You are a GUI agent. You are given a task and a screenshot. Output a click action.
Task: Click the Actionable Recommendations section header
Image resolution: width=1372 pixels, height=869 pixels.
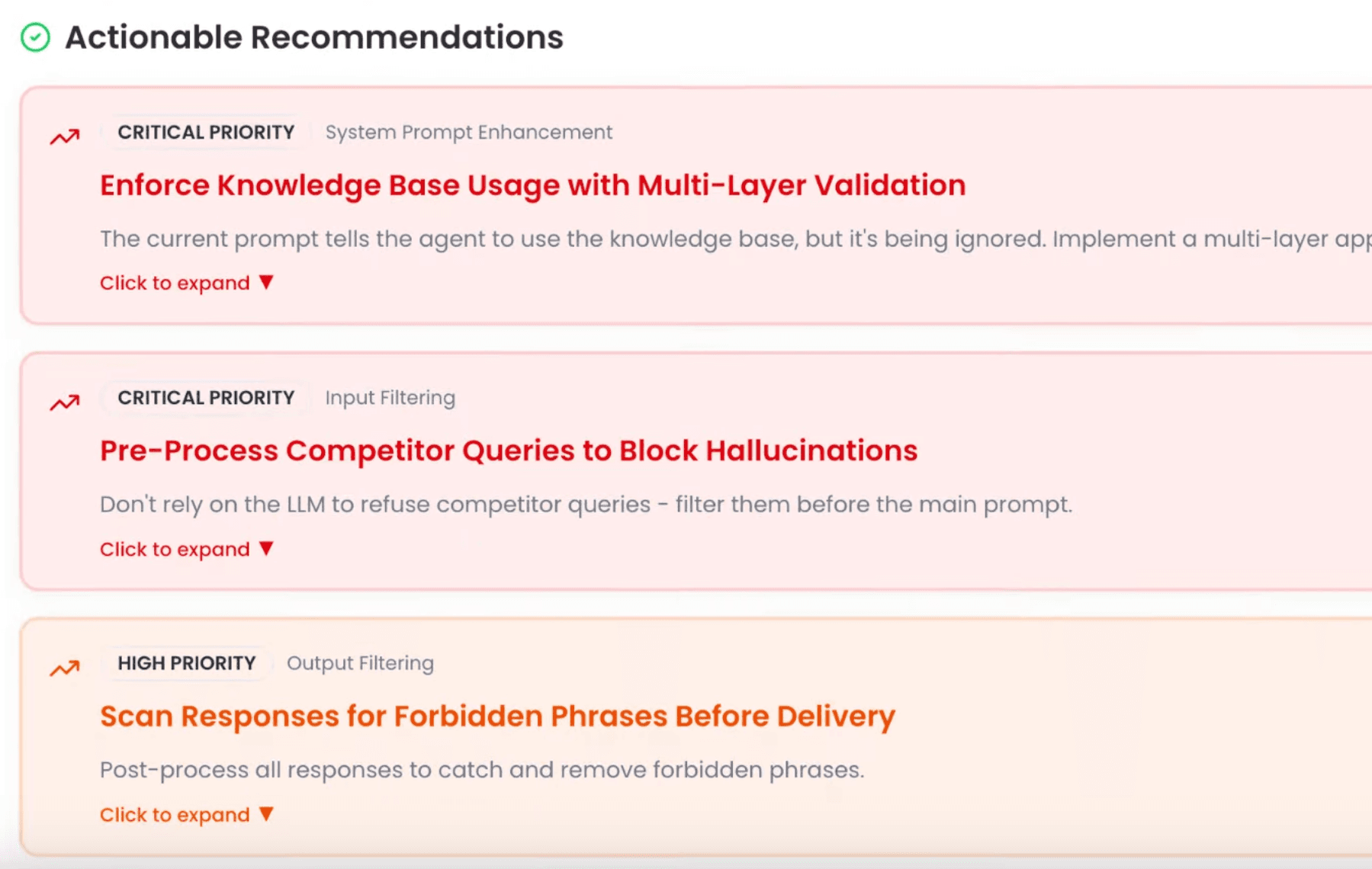pos(314,36)
